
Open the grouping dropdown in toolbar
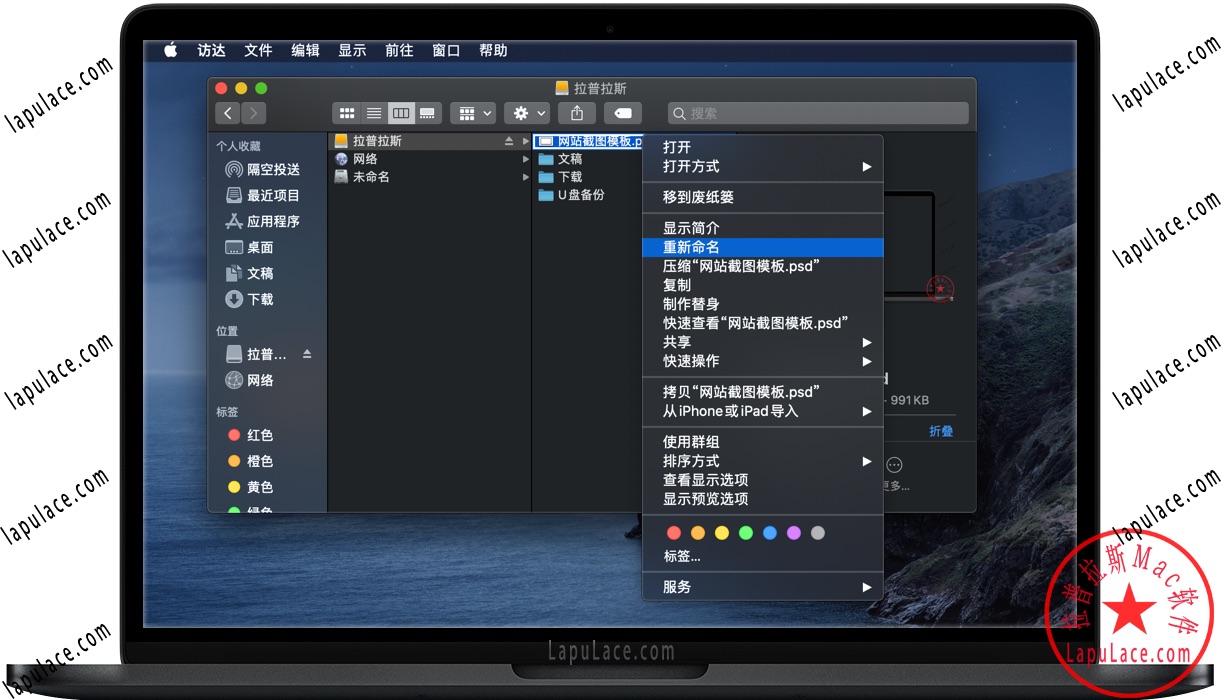(472, 113)
